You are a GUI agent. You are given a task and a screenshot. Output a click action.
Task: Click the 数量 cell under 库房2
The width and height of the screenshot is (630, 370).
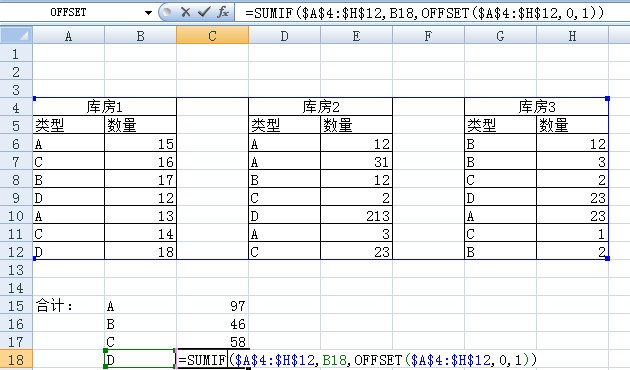pyautogui.click(x=356, y=125)
